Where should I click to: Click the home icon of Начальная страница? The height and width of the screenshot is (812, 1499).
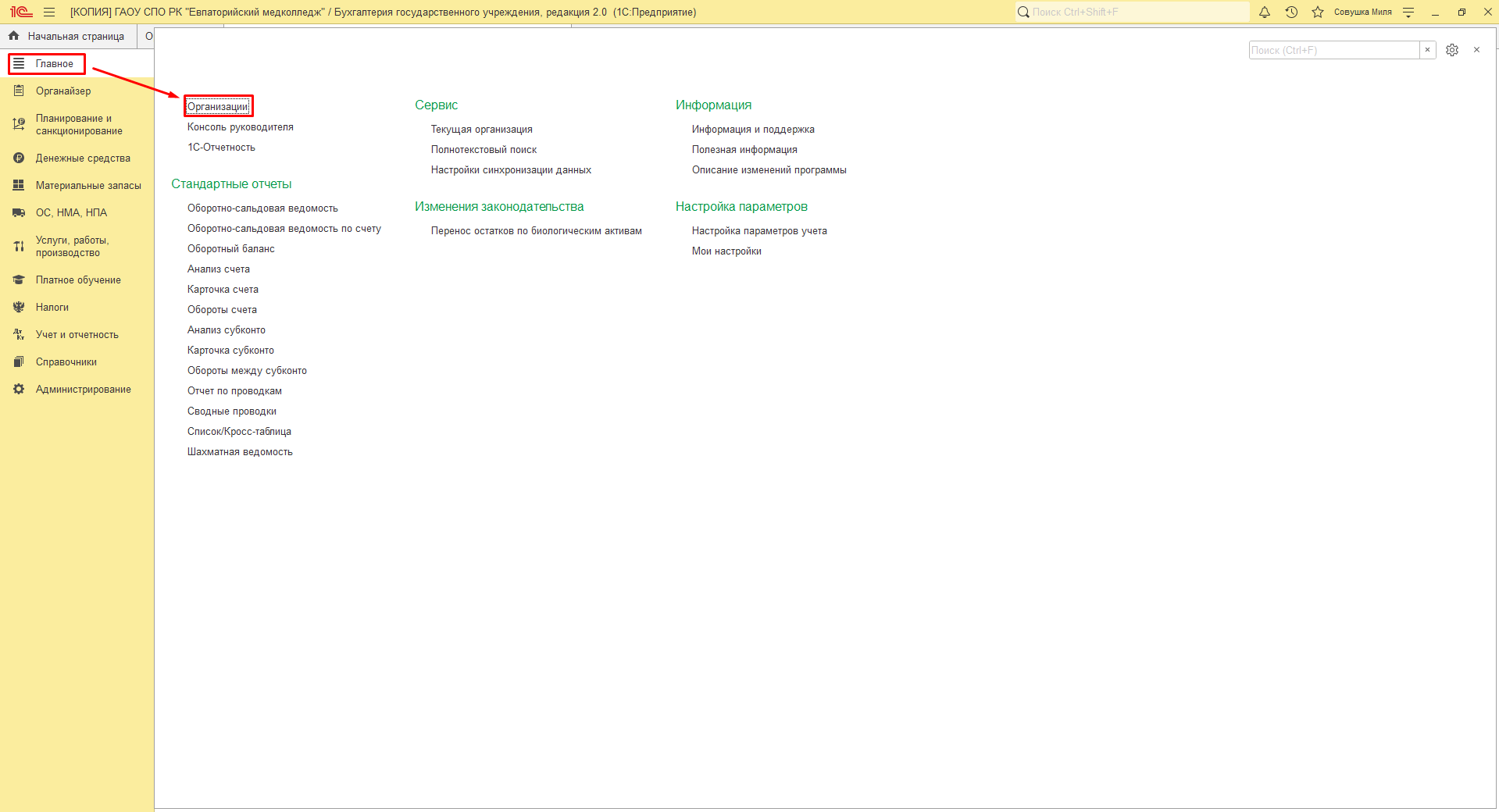pyautogui.click(x=13, y=36)
